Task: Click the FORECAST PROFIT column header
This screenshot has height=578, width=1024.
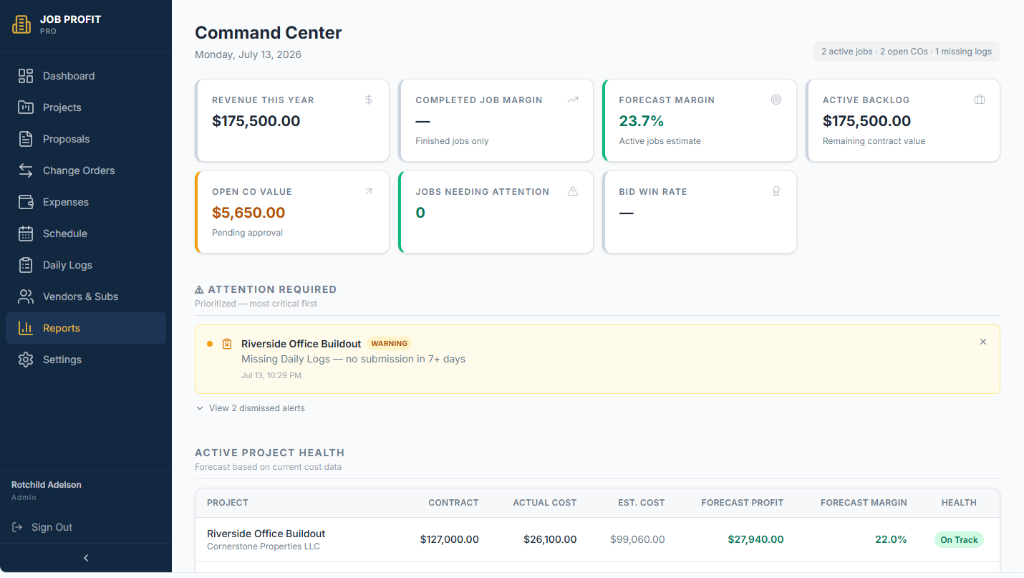Action: [743, 503]
